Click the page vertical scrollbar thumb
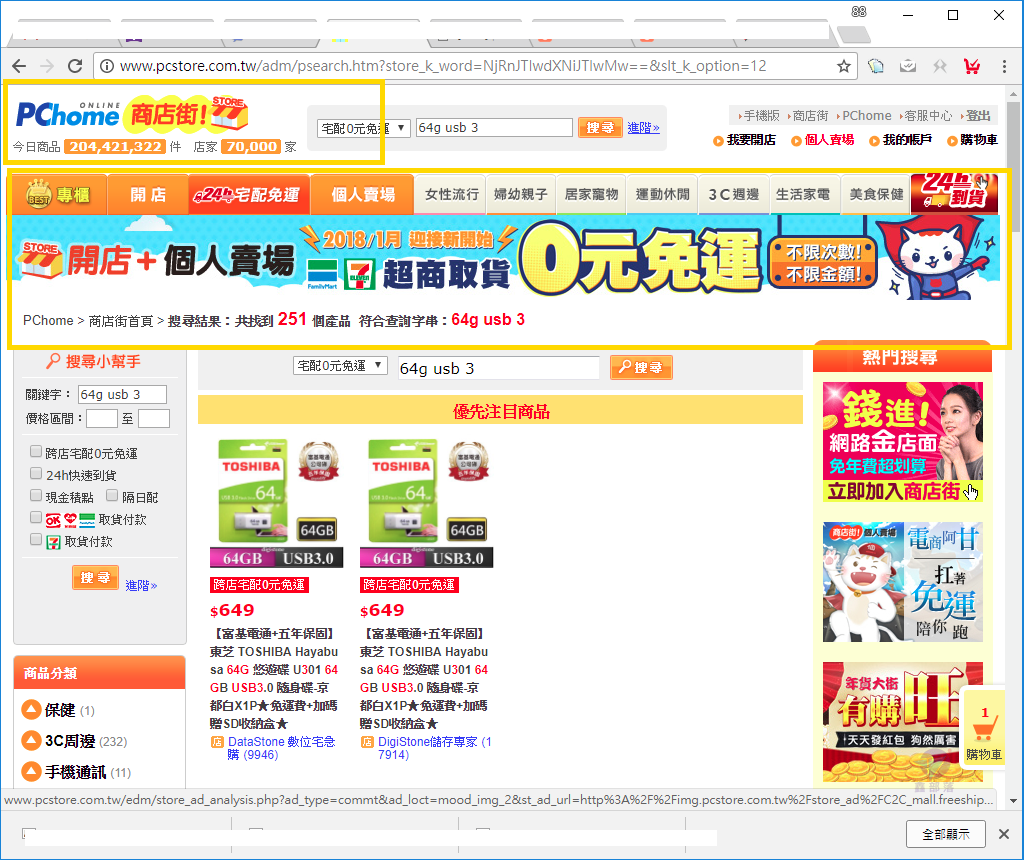This screenshot has height=860, width=1024. pyautogui.click(x=1013, y=167)
